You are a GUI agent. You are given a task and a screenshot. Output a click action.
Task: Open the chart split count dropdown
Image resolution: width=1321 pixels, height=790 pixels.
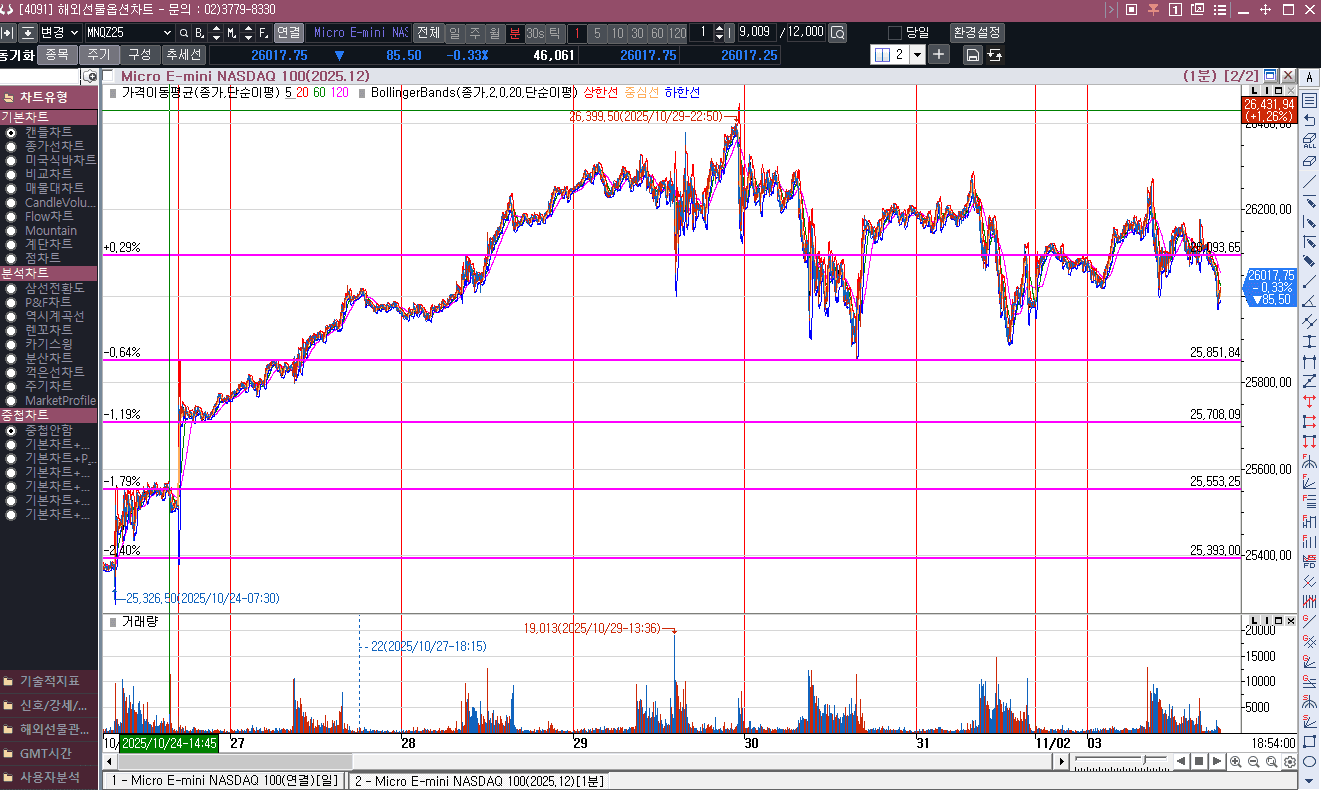pyautogui.click(x=916, y=54)
